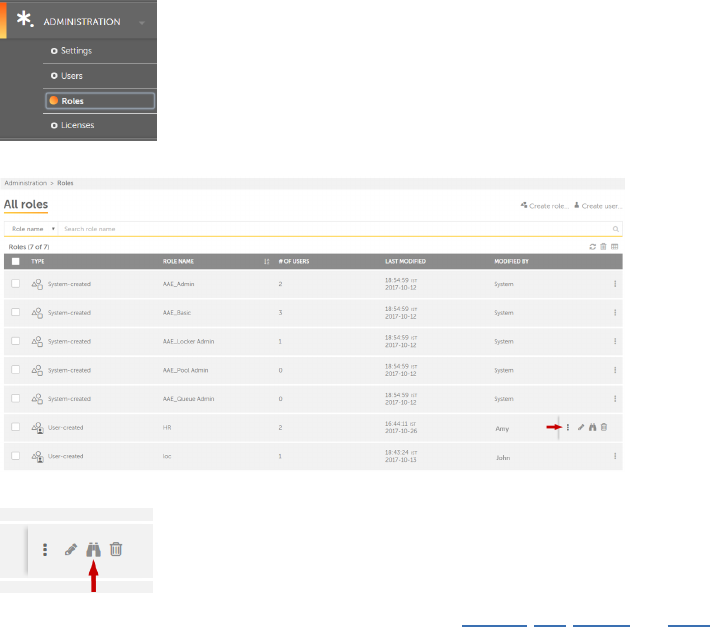This screenshot has width=710, height=627.
Task: Click the enlarged three-dot icon at bottom
Action: (x=45, y=550)
